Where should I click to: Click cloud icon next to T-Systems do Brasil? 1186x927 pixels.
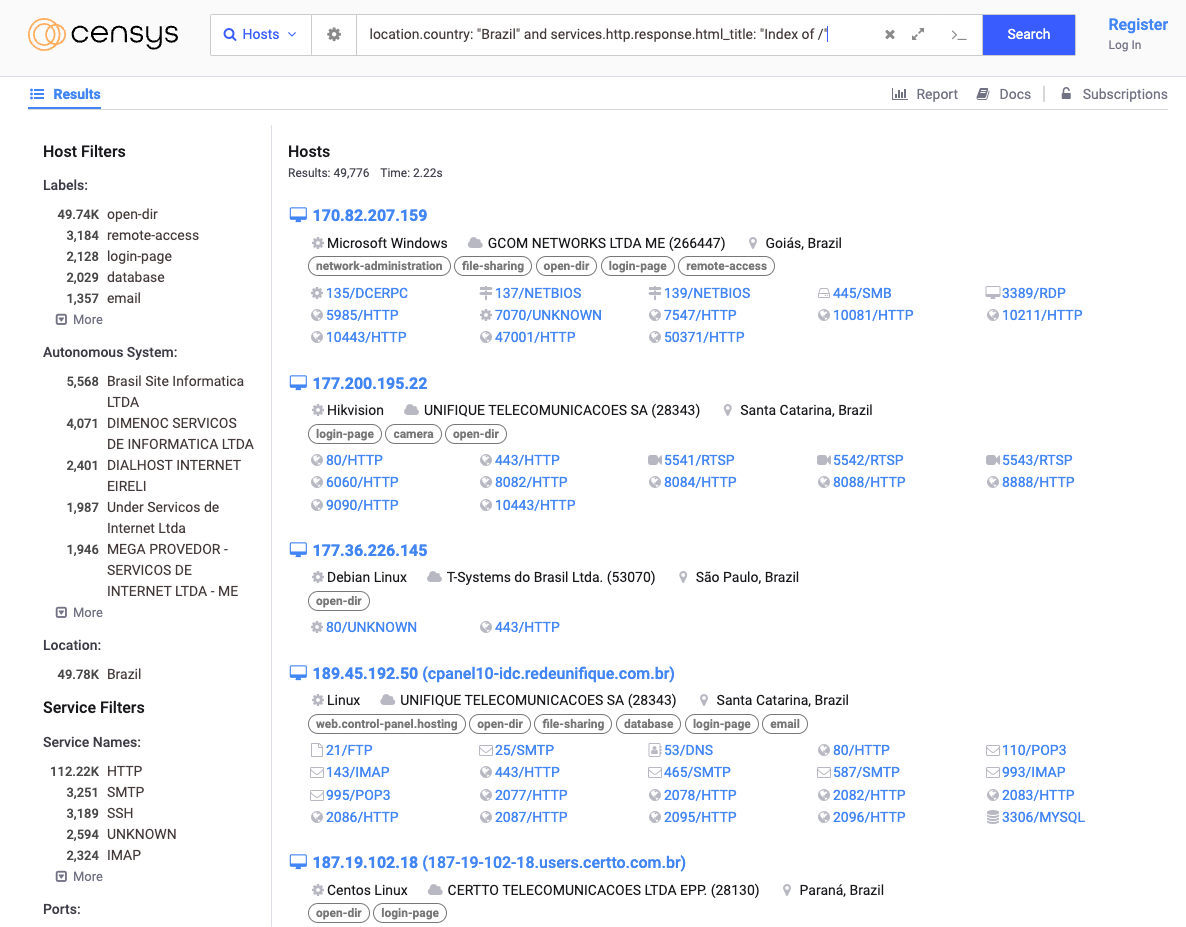click(434, 577)
